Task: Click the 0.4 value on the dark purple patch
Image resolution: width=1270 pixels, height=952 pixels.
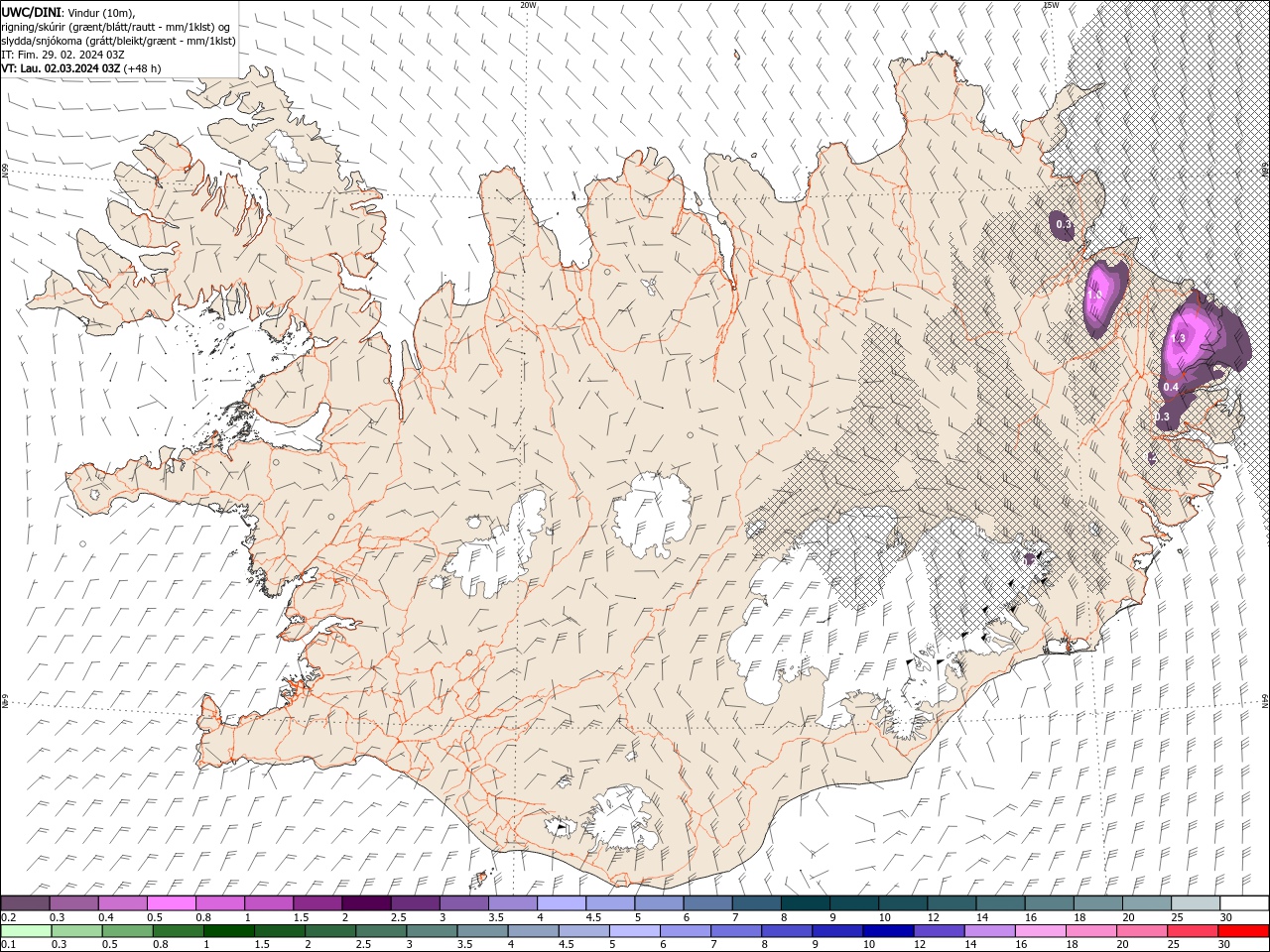Action: point(1171,387)
